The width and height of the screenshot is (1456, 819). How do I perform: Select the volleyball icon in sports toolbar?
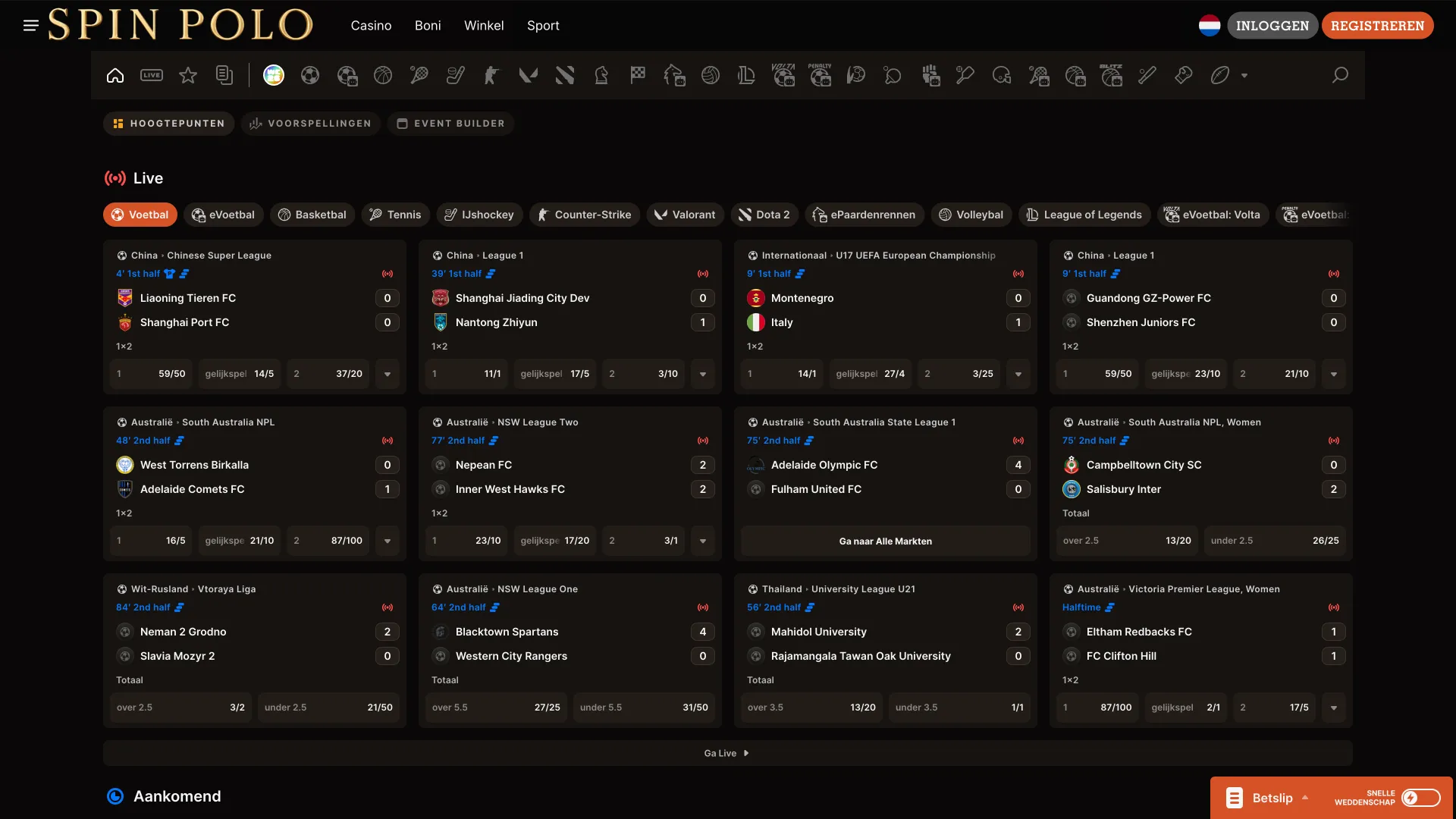coord(711,75)
